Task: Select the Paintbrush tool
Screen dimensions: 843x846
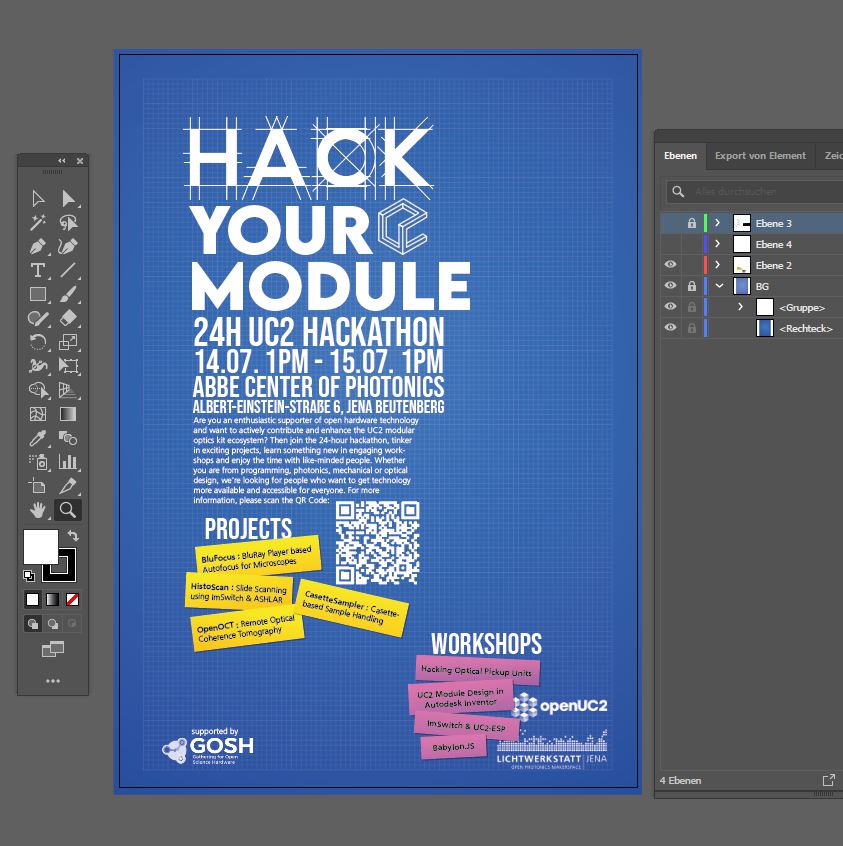Action: pos(68,295)
